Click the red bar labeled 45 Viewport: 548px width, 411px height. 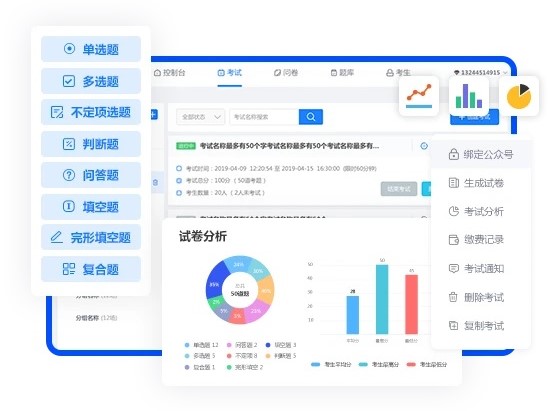(411, 304)
